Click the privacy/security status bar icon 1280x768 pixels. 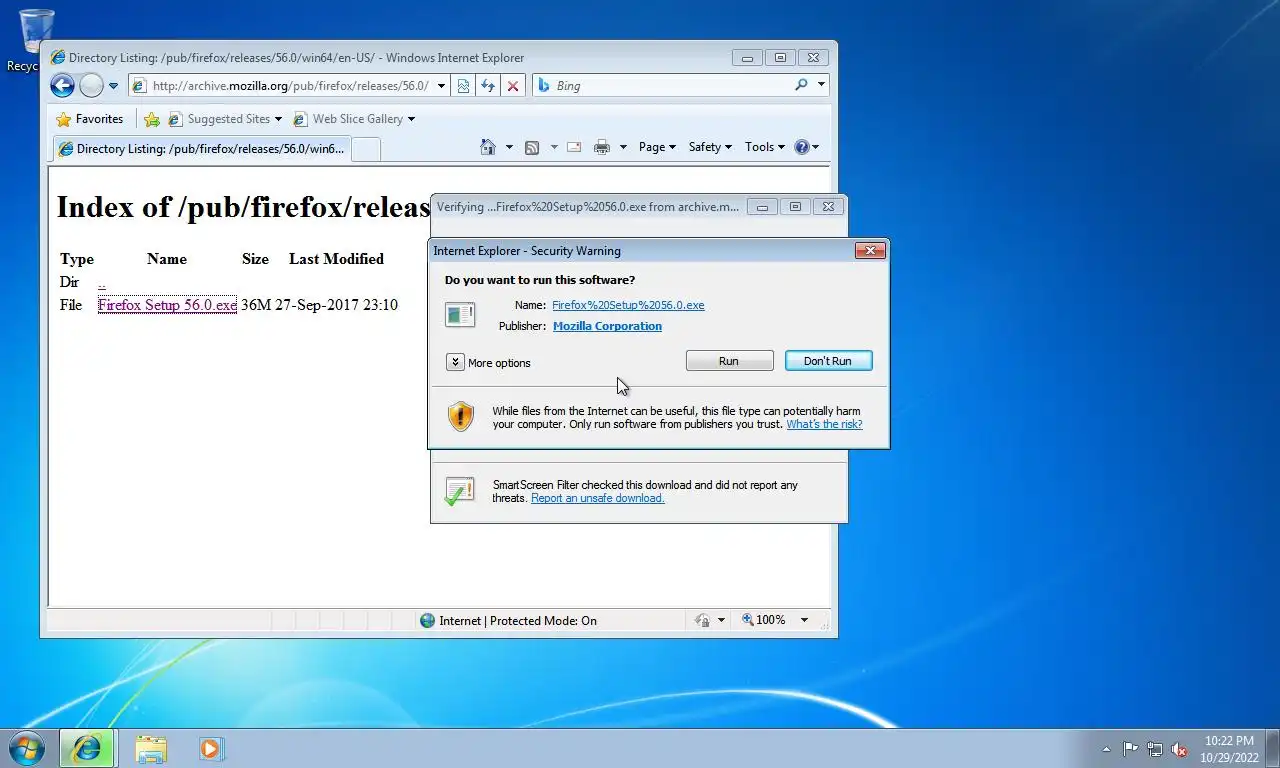(702, 621)
